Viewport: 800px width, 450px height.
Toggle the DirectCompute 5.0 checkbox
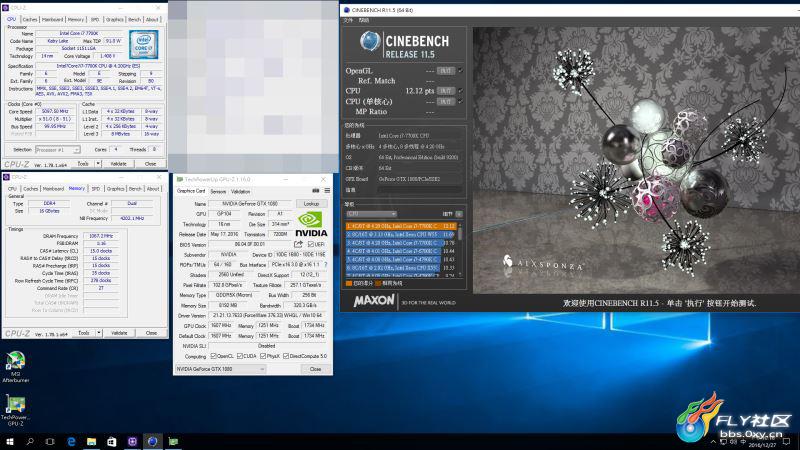286,356
